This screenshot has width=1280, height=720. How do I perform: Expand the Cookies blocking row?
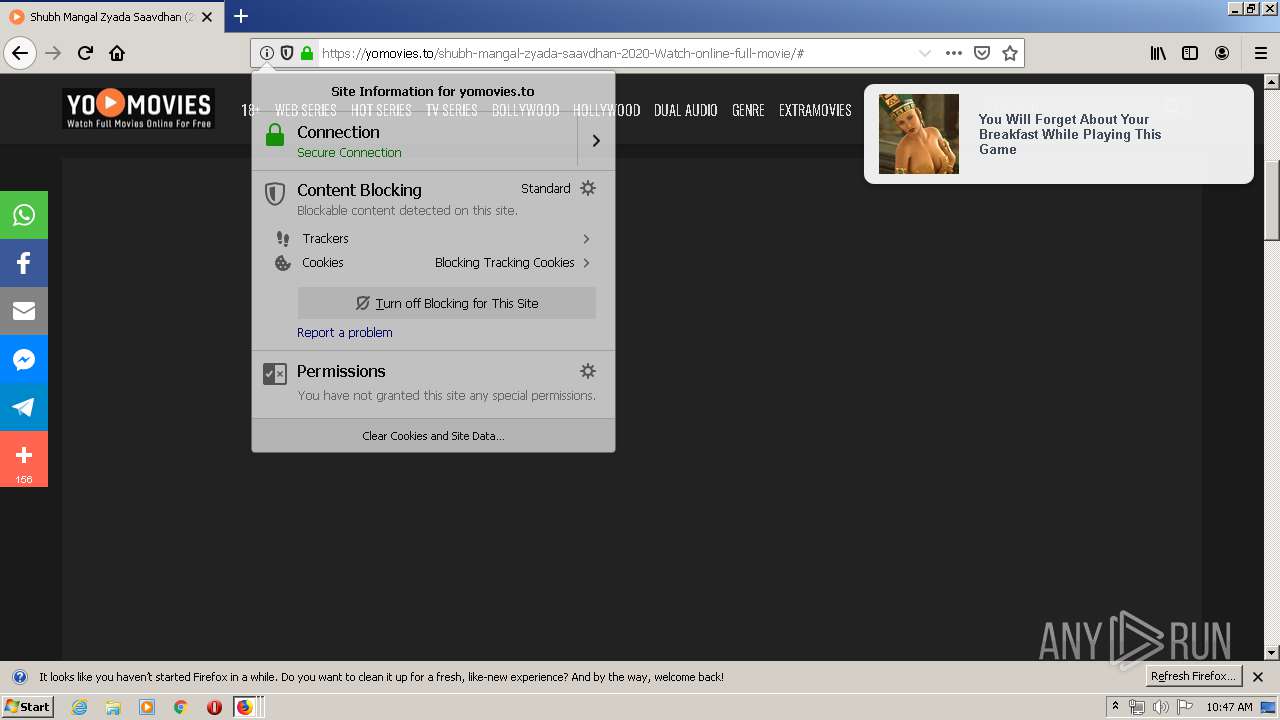point(433,263)
